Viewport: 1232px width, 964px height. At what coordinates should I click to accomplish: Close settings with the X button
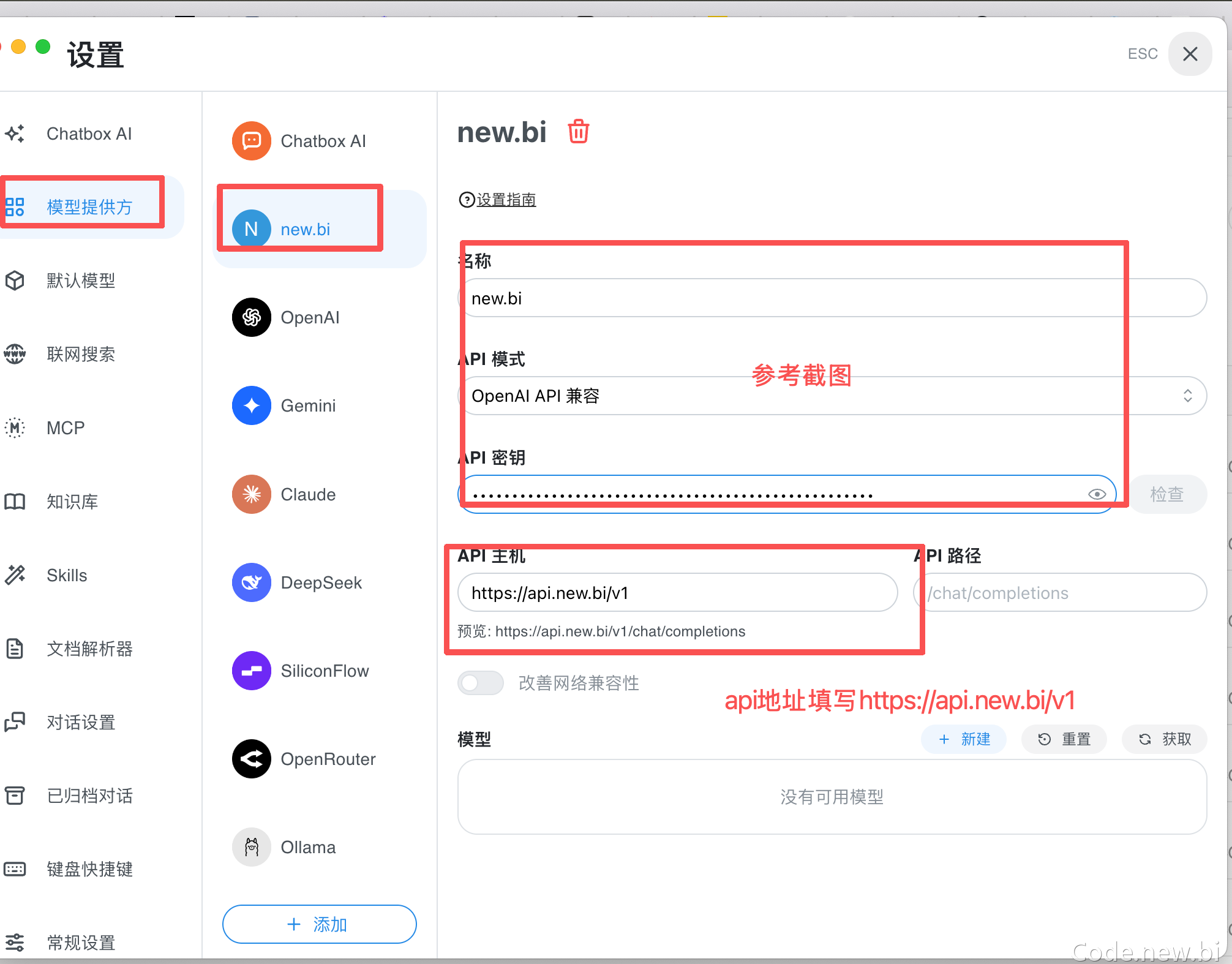click(x=1190, y=54)
